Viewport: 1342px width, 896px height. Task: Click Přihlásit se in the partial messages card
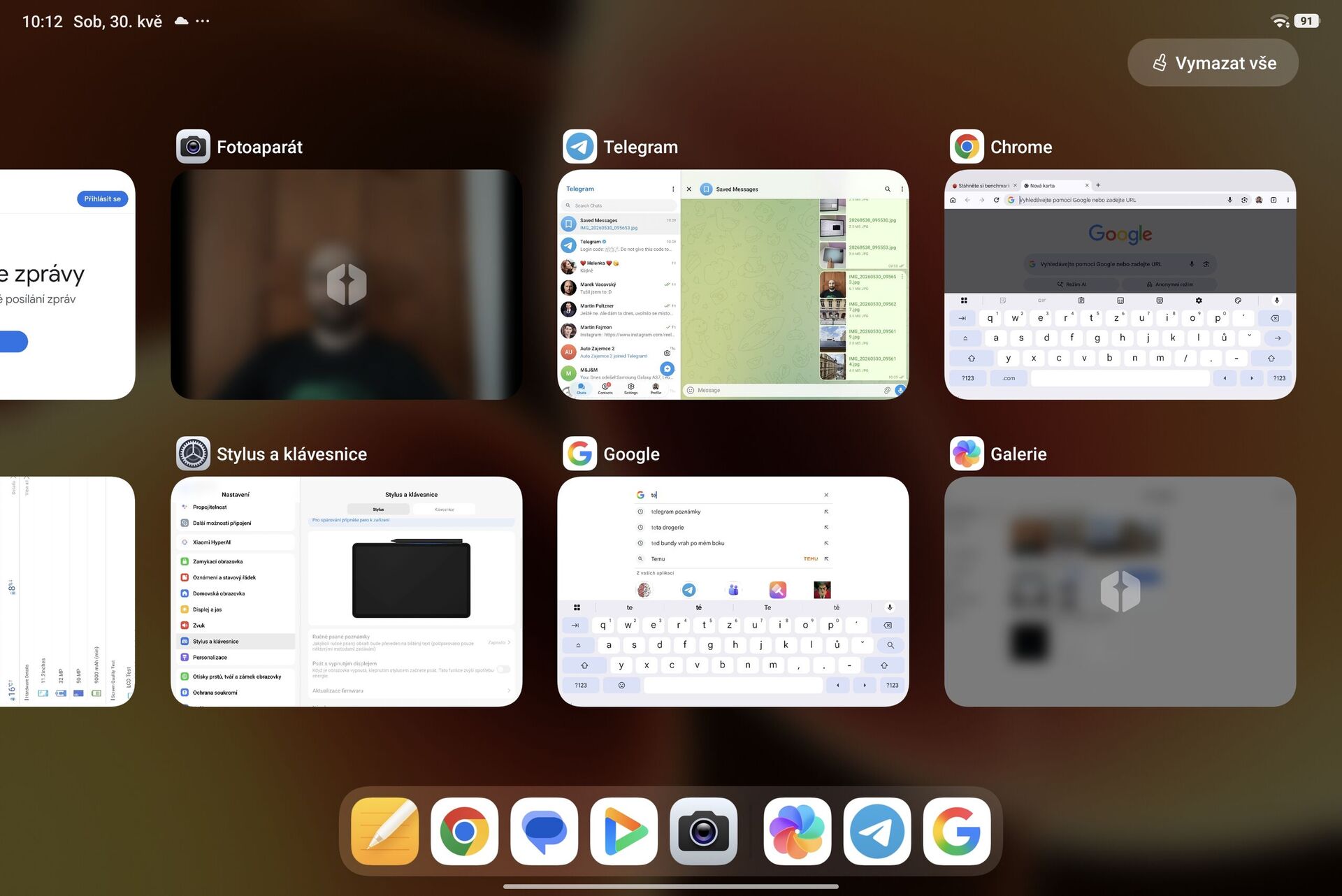tap(102, 198)
